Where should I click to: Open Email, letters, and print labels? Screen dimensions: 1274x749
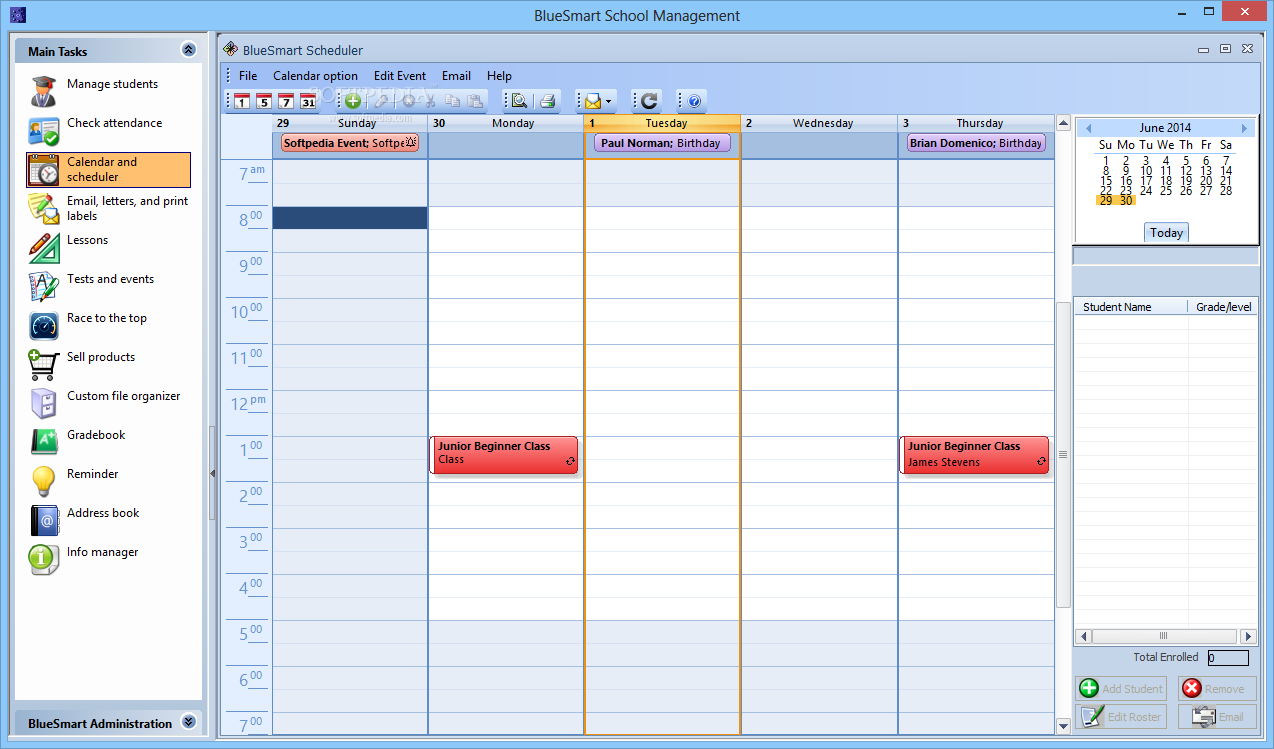108,208
